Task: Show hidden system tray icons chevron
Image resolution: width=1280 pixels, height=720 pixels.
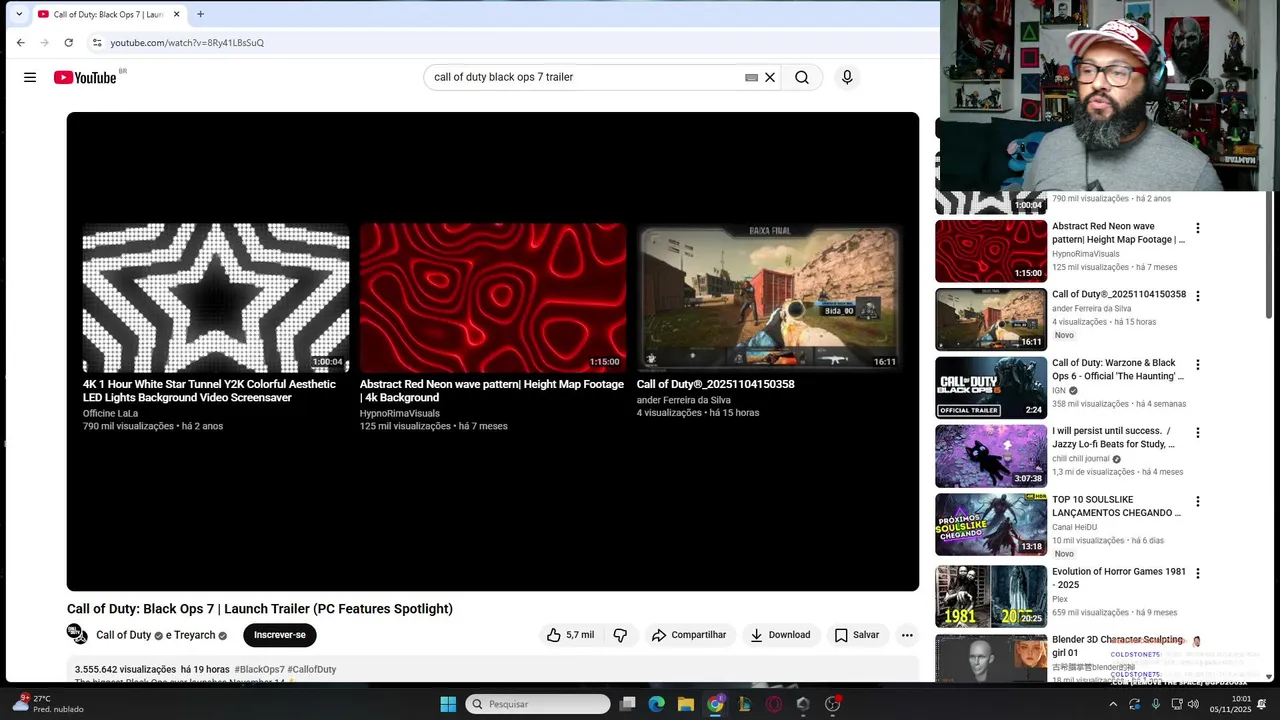Action: pos(1112,704)
